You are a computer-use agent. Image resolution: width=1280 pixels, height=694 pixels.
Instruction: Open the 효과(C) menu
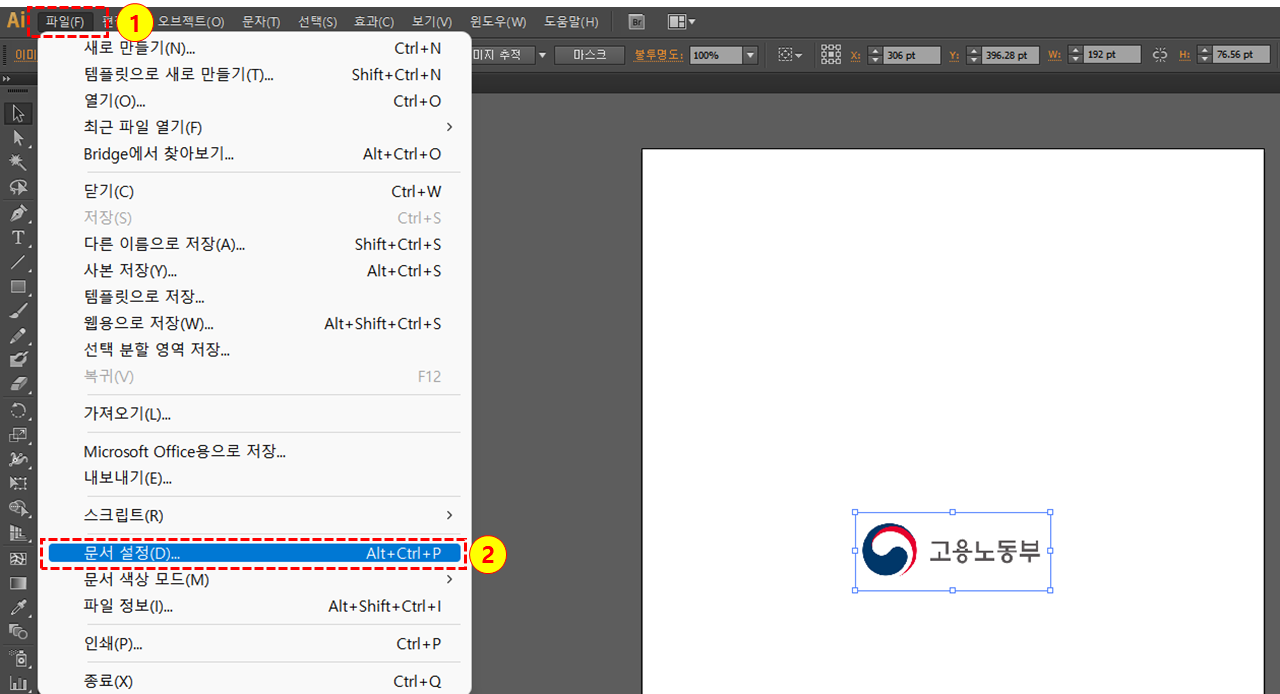pyautogui.click(x=374, y=22)
